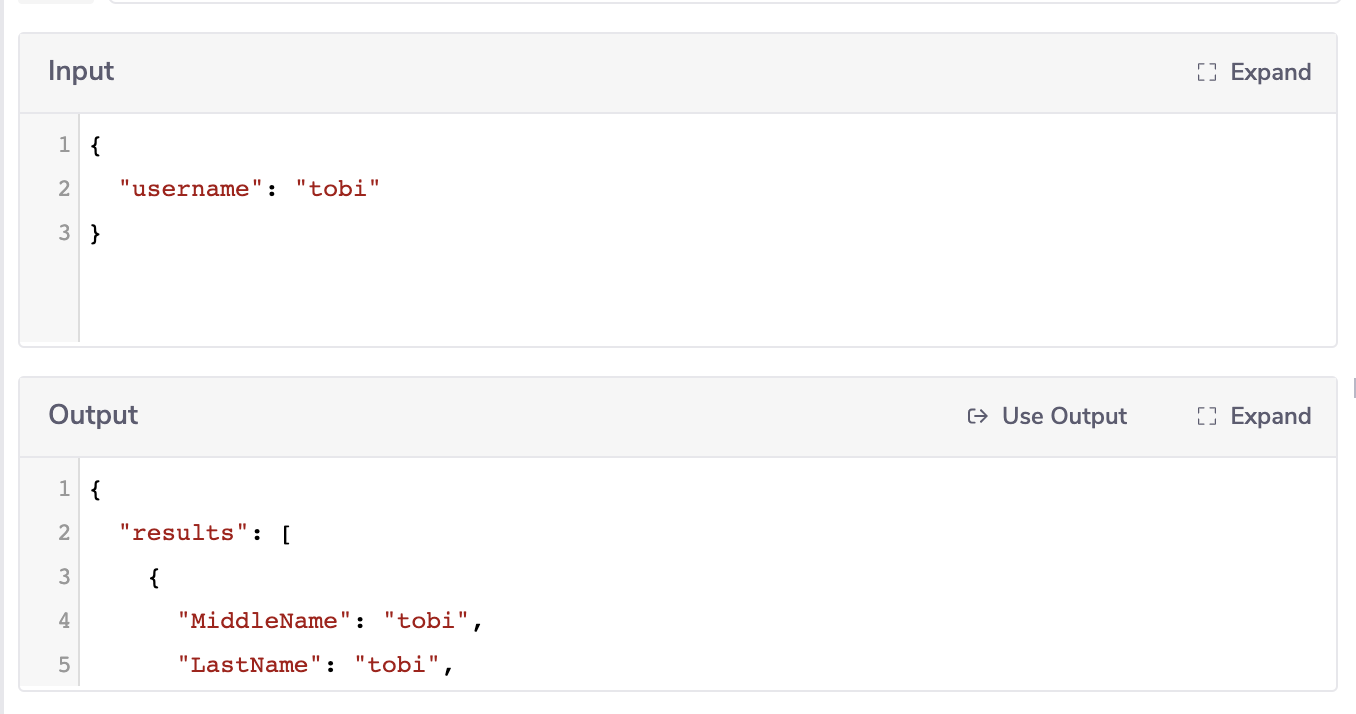This screenshot has height=714, width=1356.
Task: Click the "tobi" value in Input editor
Action: (x=339, y=189)
